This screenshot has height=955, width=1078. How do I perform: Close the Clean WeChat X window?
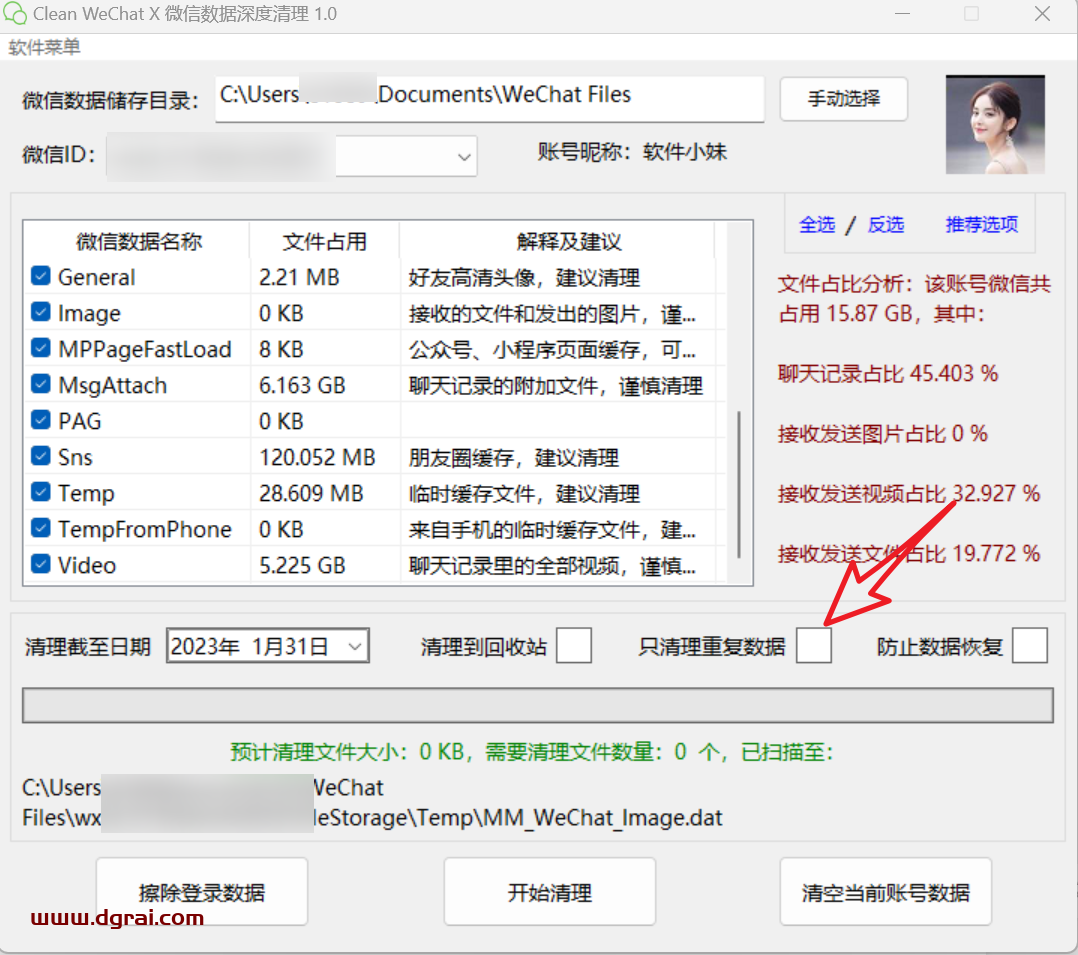tap(1042, 14)
